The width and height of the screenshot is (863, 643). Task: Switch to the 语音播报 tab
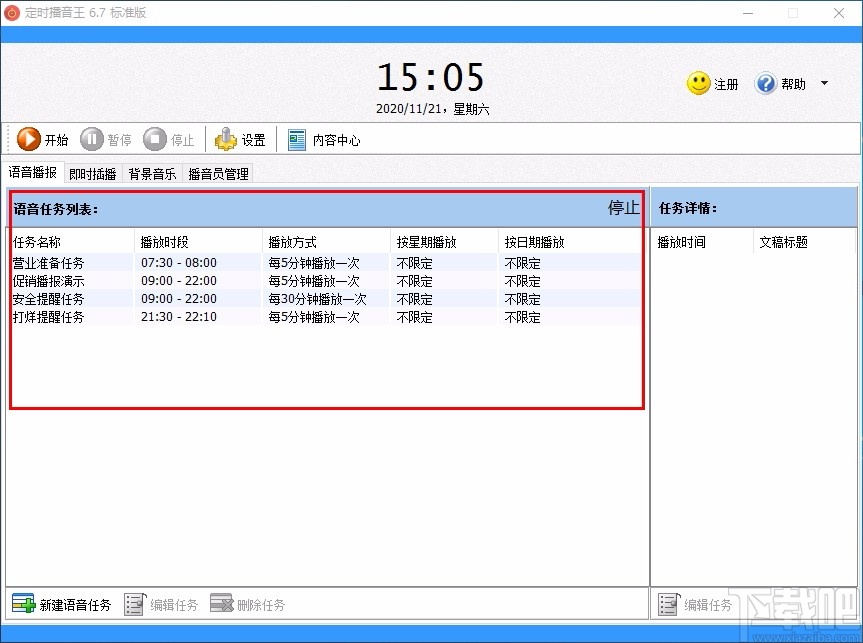coord(34,172)
